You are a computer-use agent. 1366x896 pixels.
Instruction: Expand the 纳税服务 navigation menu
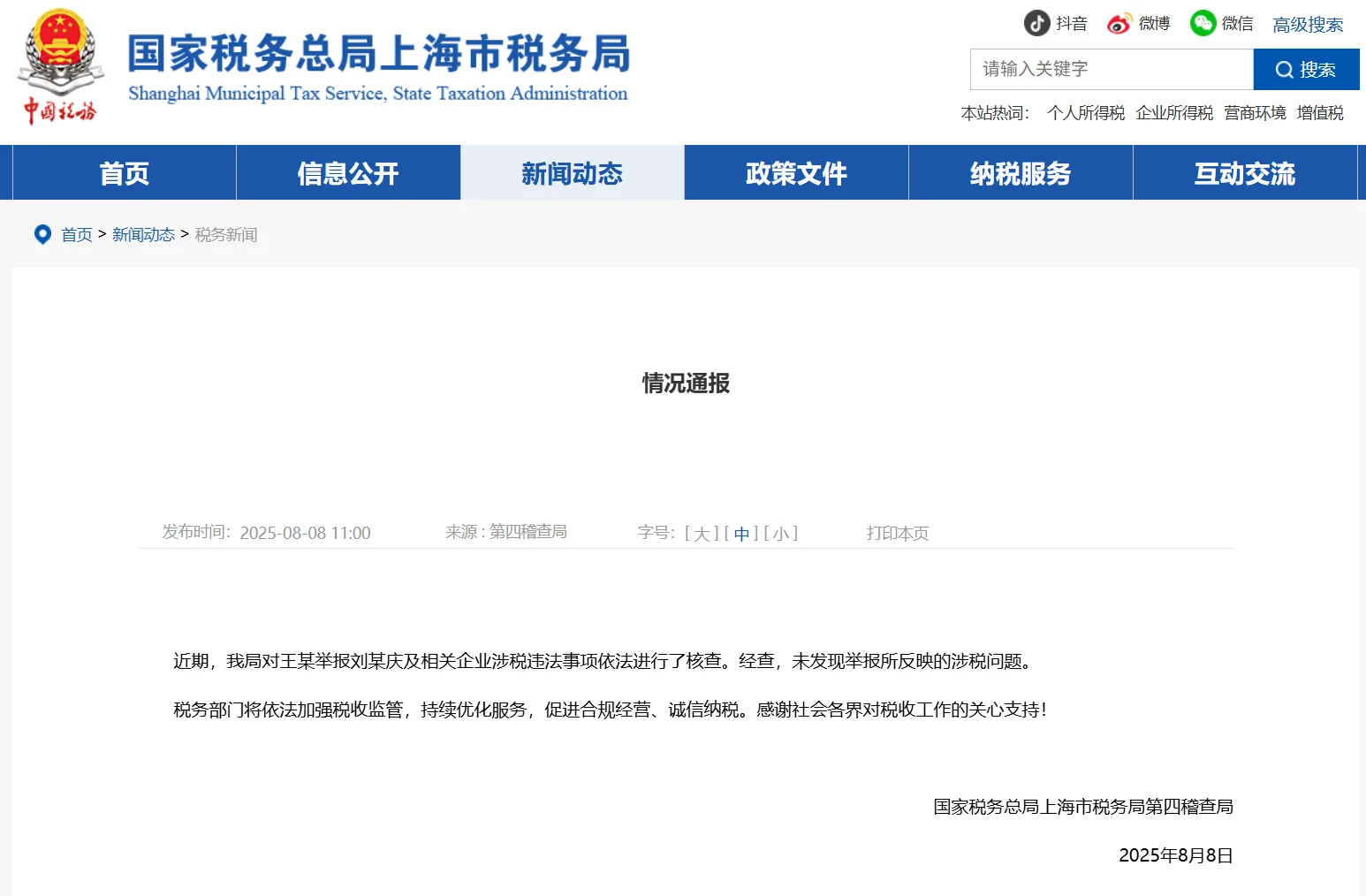tap(1021, 173)
